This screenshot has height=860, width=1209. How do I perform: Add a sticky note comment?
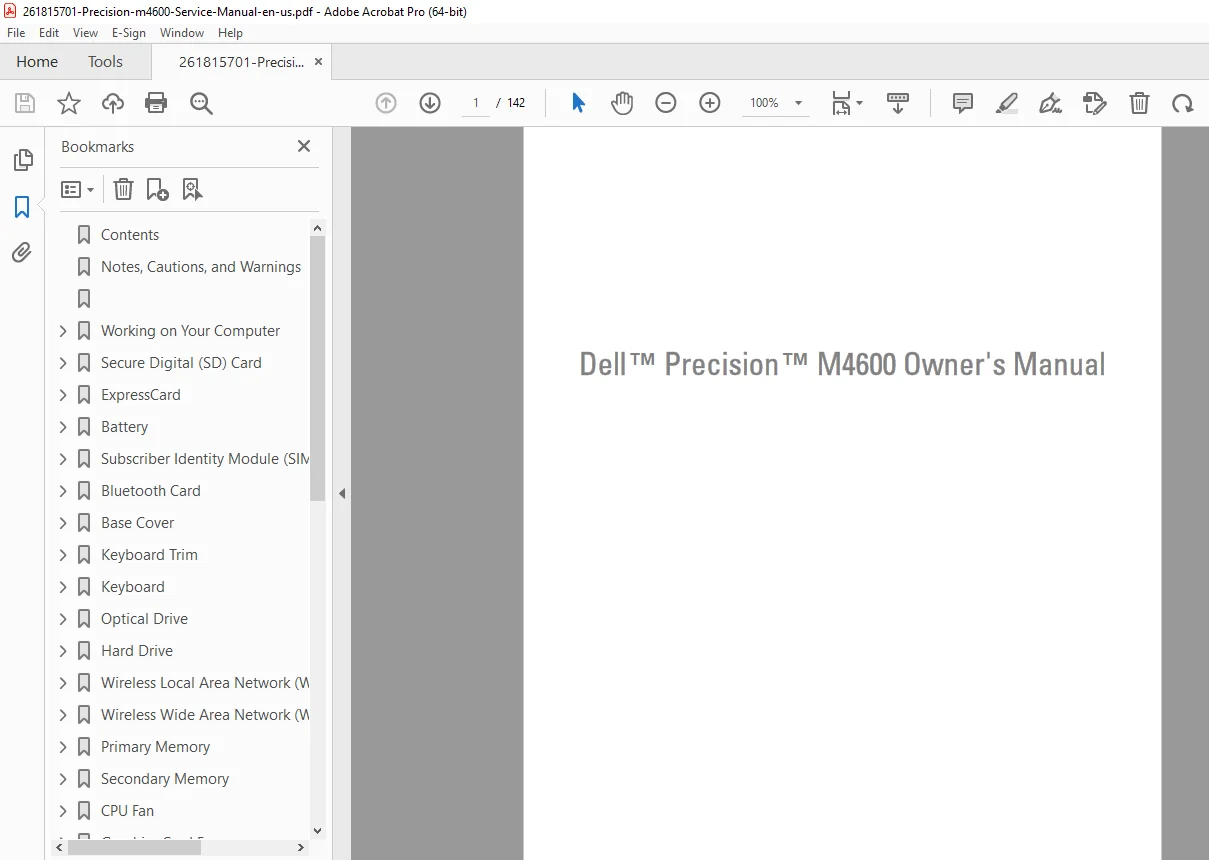tap(963, 103)
